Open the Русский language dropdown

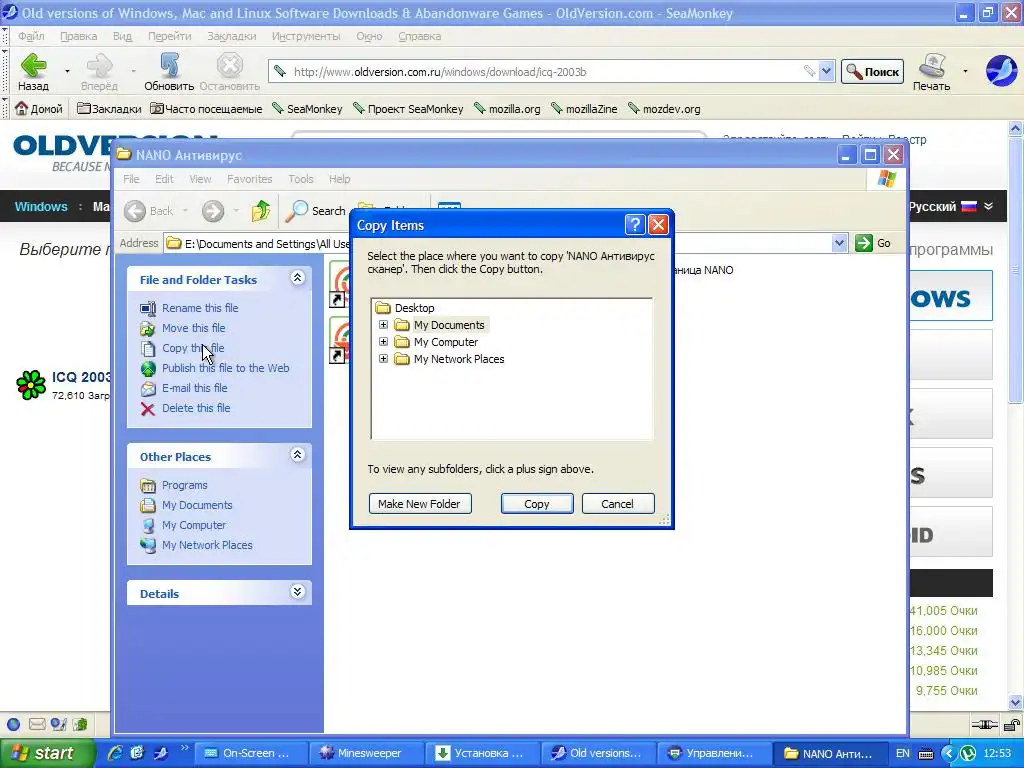click(x=952, y=206)
